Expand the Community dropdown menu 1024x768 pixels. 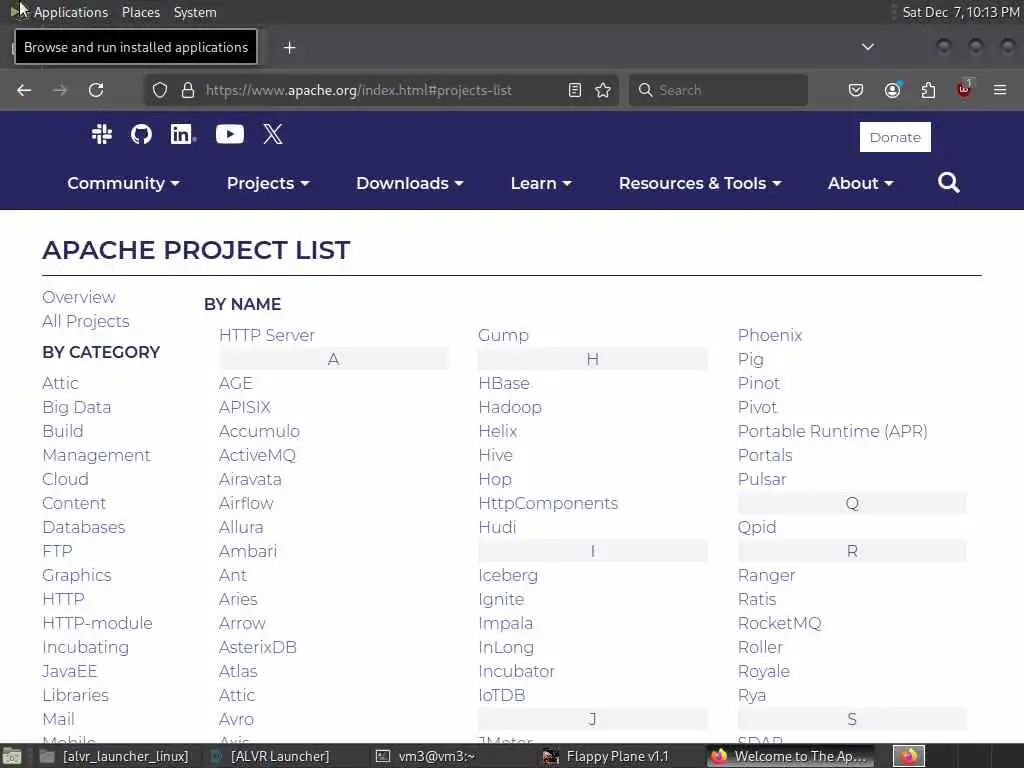[123, 184]
